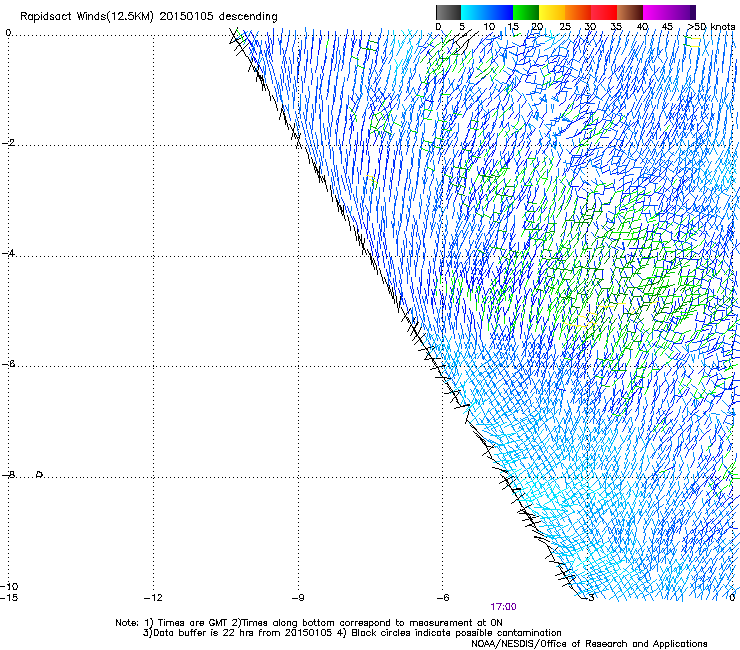Click the latitude axis label '-10'
The image size is (740, 650).
[9, 586]
